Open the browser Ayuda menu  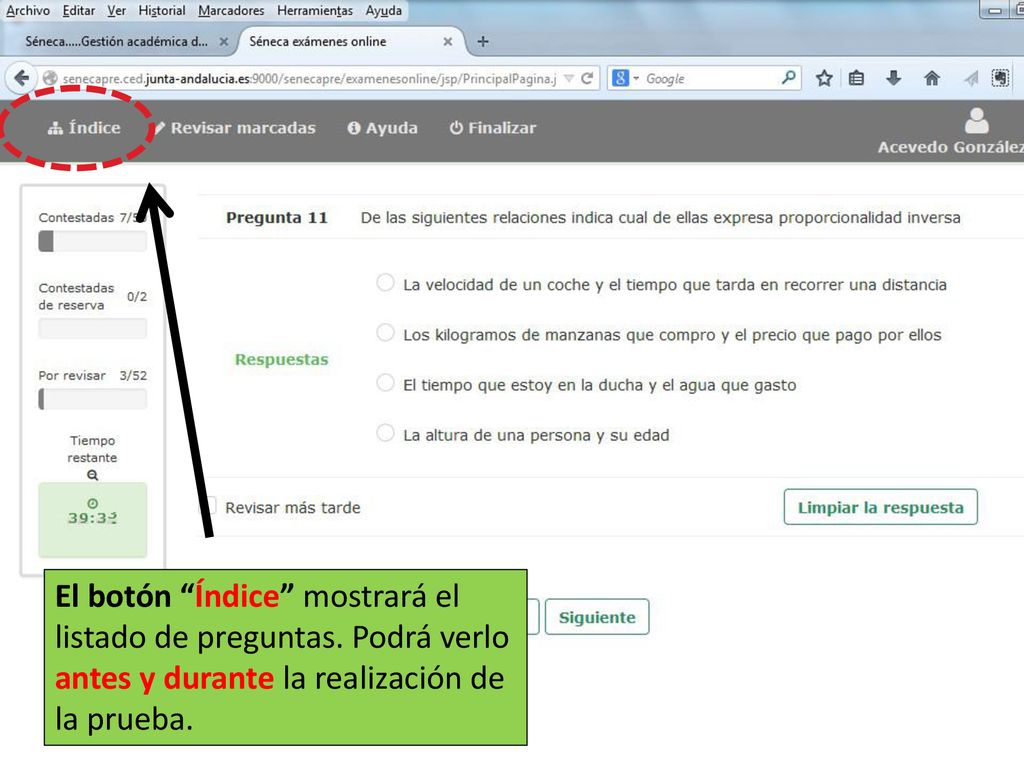[383, 10]
